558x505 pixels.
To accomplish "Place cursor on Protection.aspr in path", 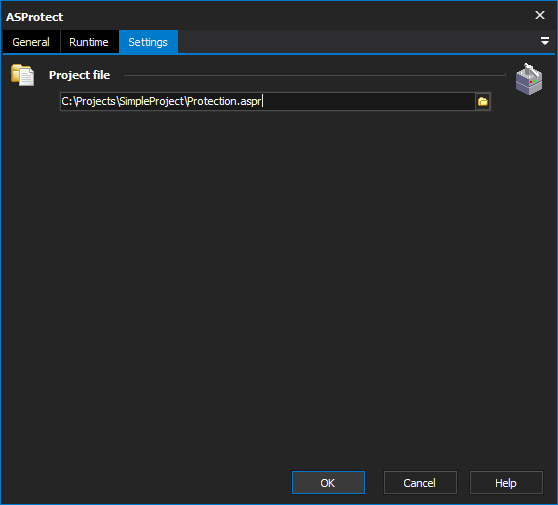I will [224, 101].
